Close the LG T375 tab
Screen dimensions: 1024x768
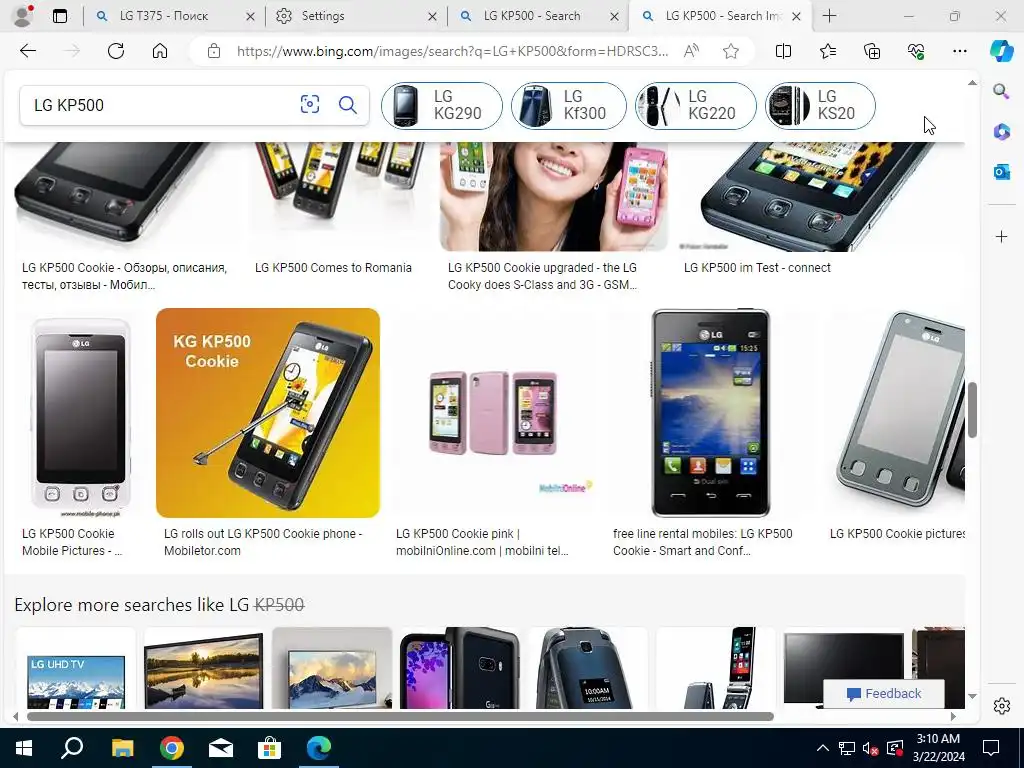[250, 16]
